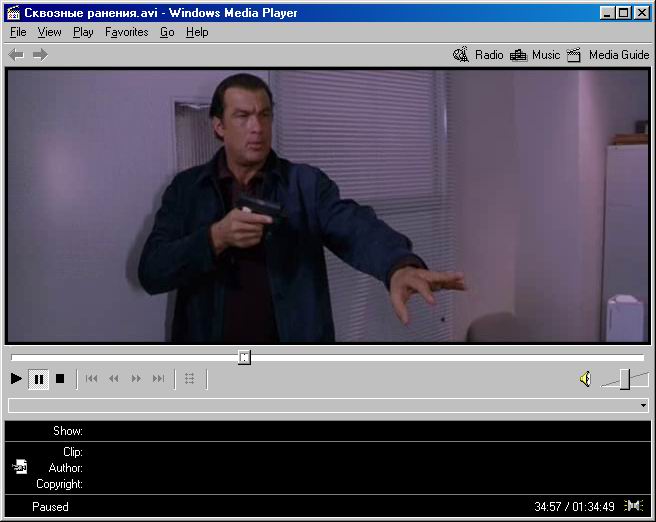Open the Help menu
Screen dimensions: 656x522
pos(197,32)
